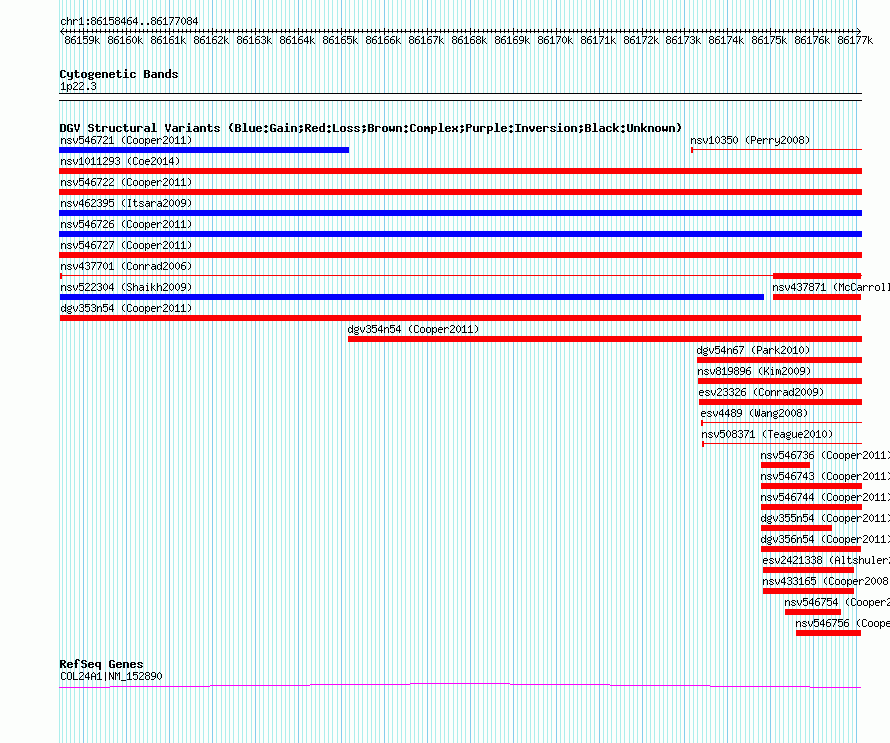Open variant nsv546722 (Cooper2011)
This screenshot has height=743, width=890.
point(126,182)
